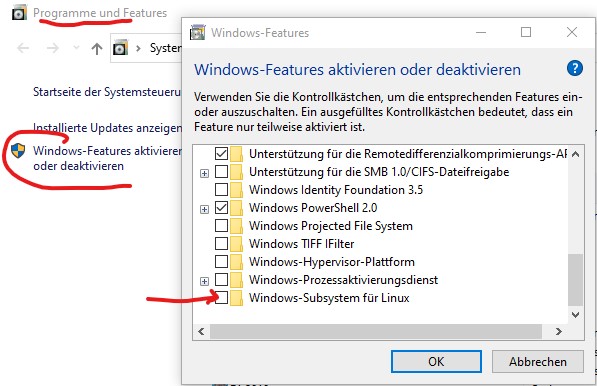Click the horizontal scroll left arrow
This screenshot has width=597, height=386.
point(201,332)
